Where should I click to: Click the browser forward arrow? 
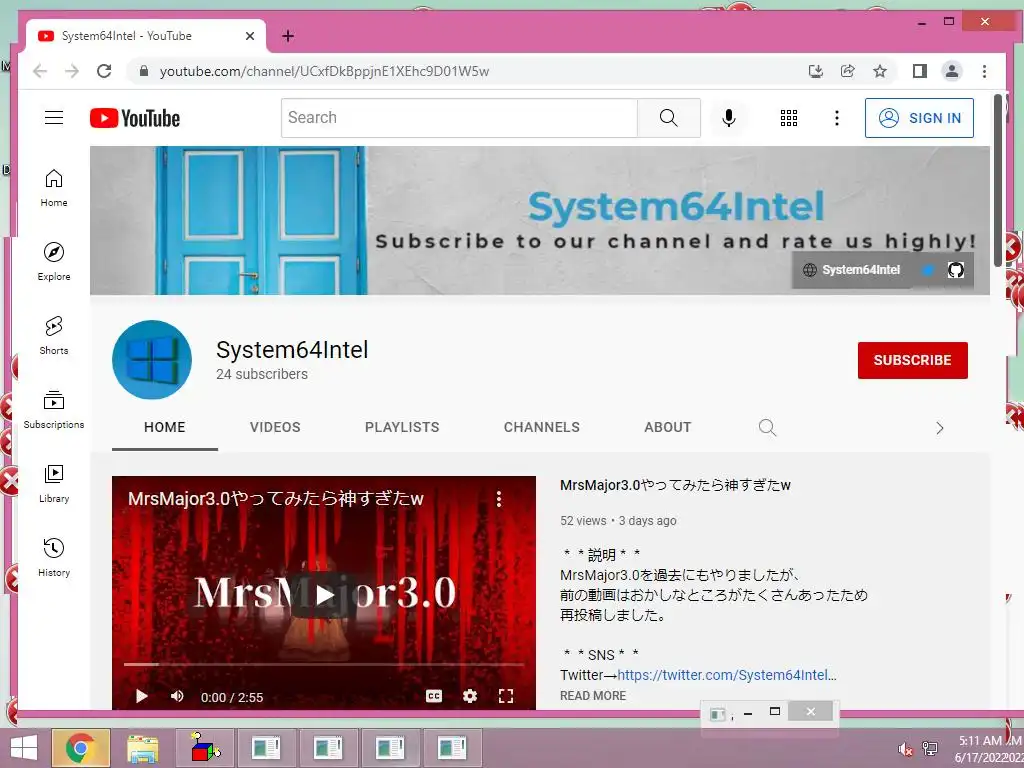tap(72, 71)
